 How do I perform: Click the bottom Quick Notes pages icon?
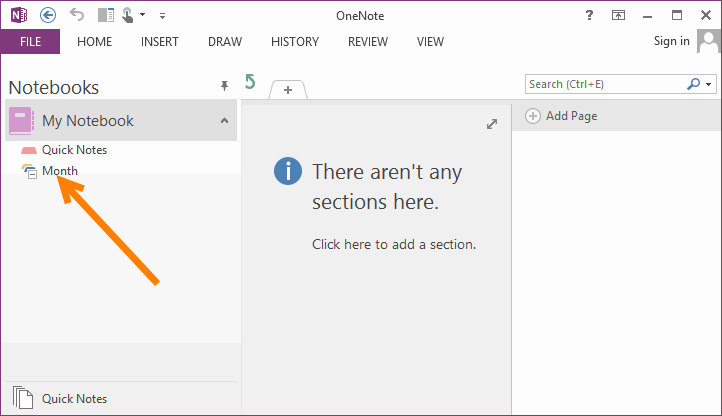point(23,398)
